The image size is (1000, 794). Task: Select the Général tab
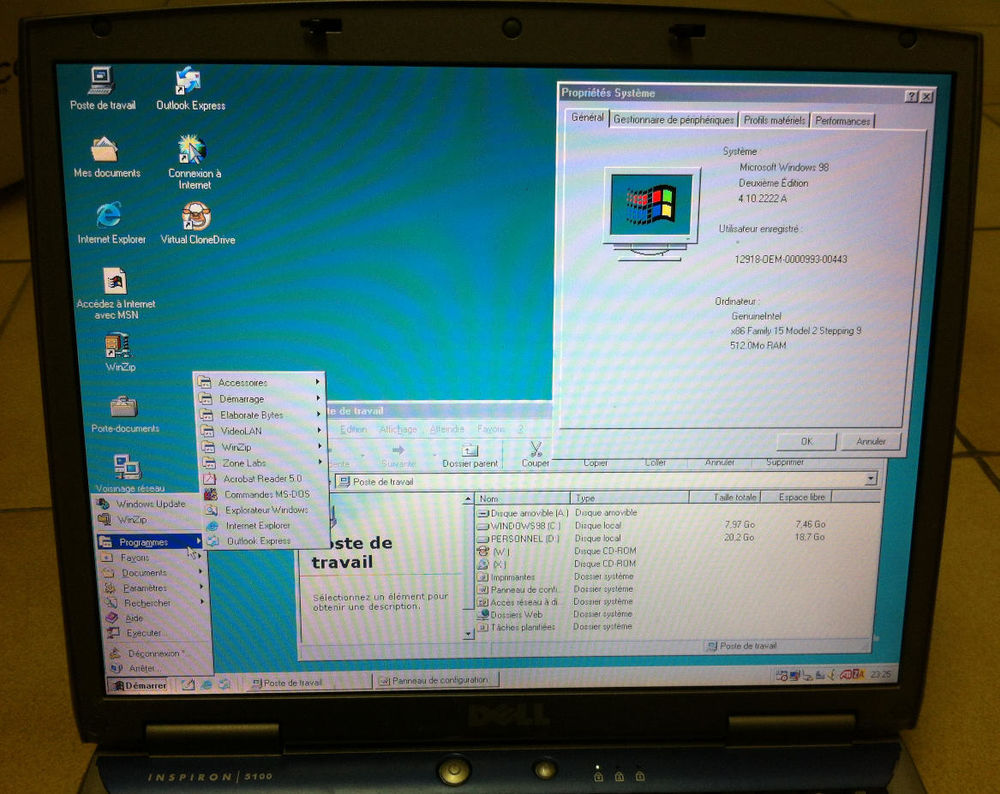click(x=587, y=117)
